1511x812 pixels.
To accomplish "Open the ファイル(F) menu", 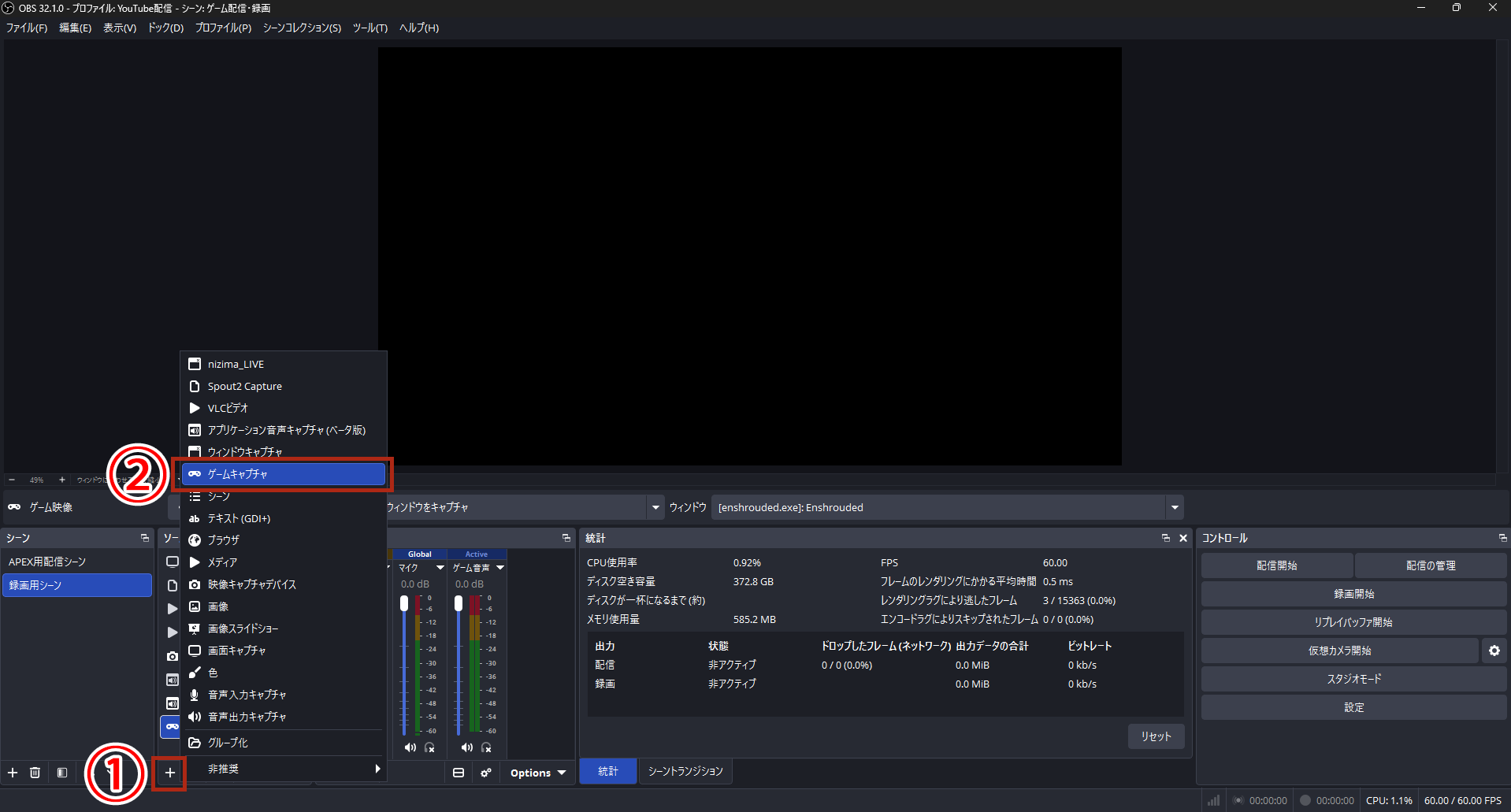I will (27, 28).
